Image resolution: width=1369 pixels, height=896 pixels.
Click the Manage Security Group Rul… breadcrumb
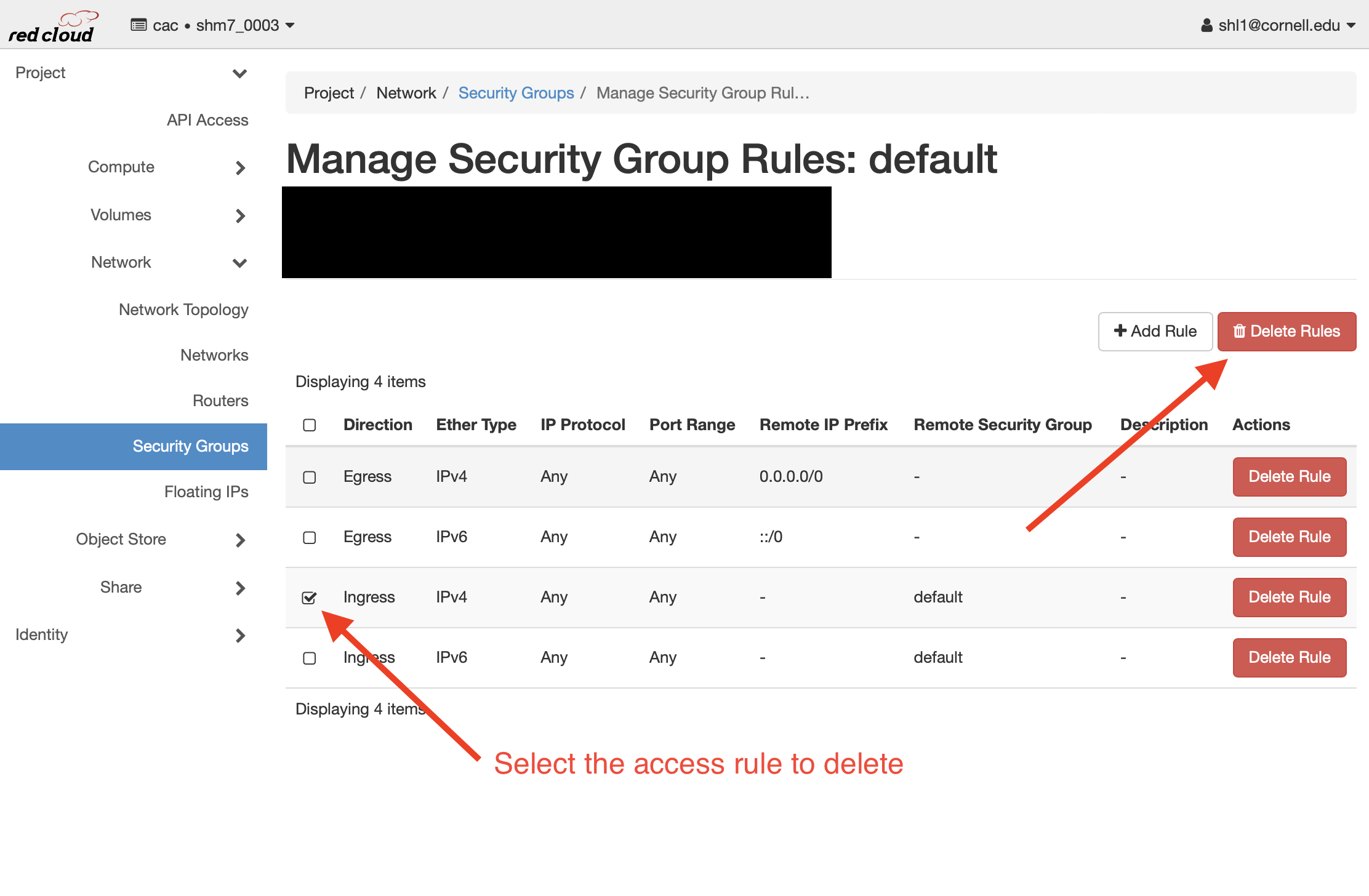(x=702, y=93)
